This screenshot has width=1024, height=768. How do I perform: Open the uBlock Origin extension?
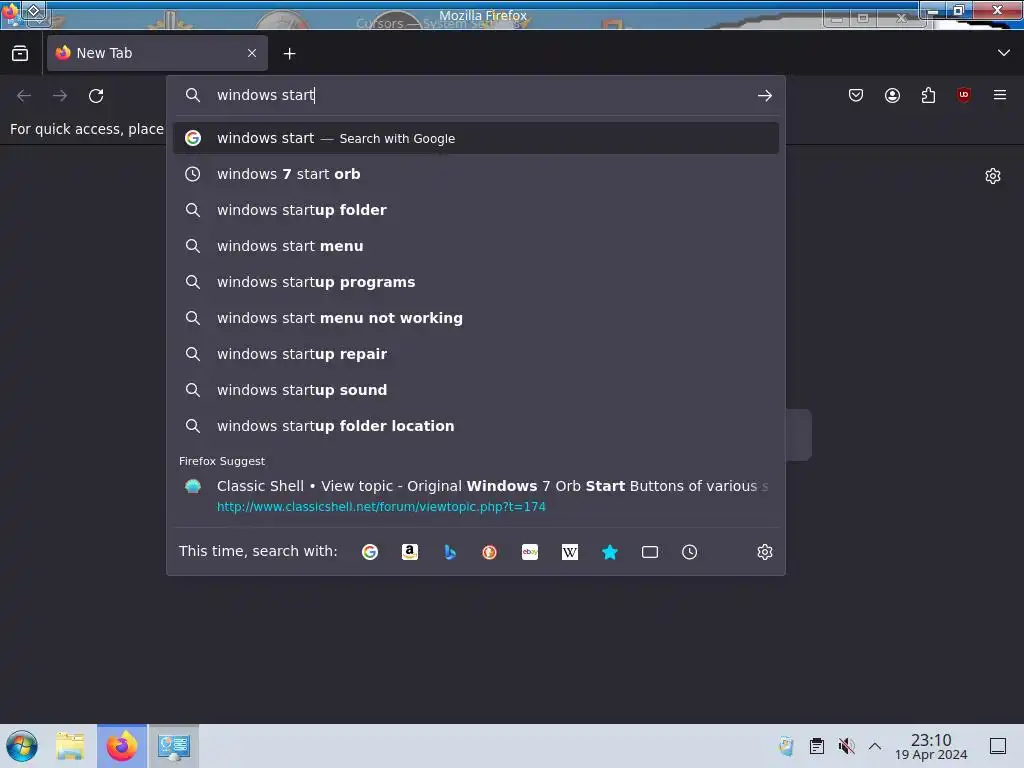tap(963, 95)
